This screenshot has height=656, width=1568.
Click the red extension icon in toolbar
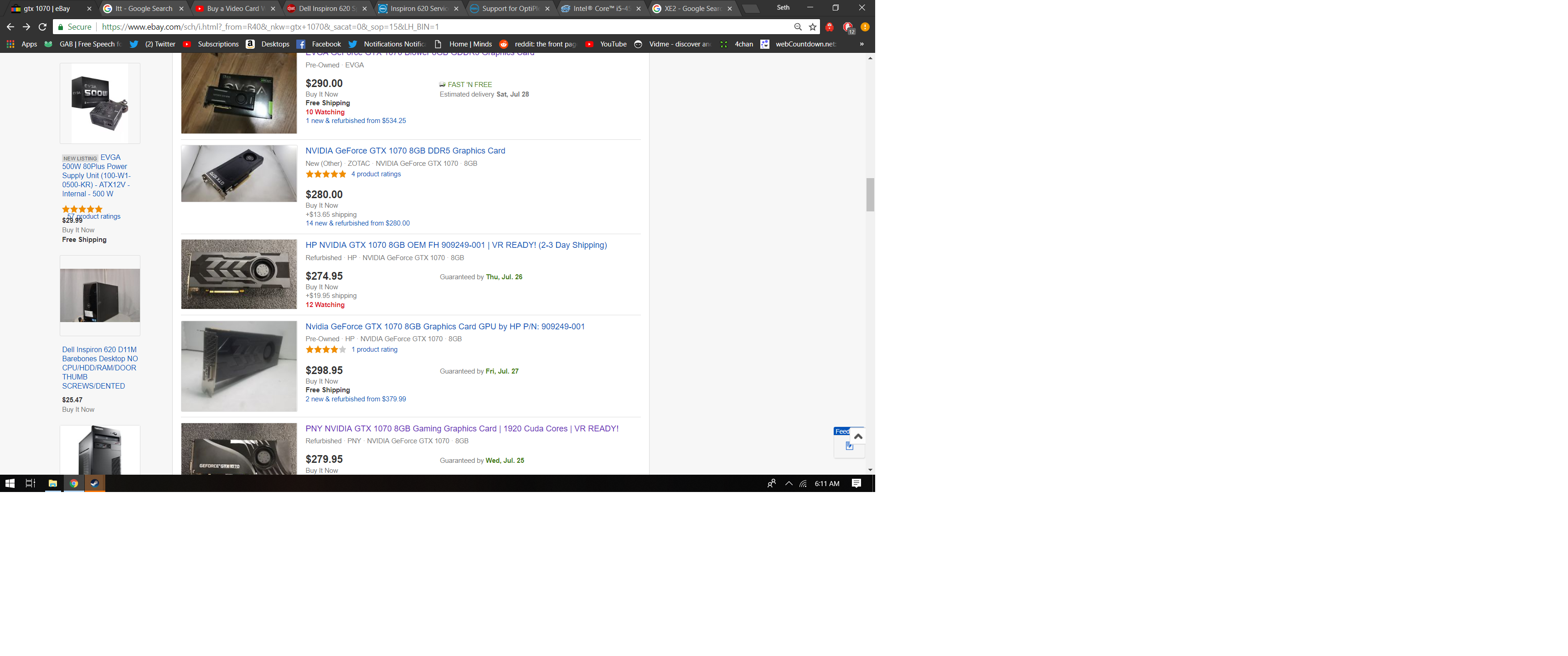830,27
